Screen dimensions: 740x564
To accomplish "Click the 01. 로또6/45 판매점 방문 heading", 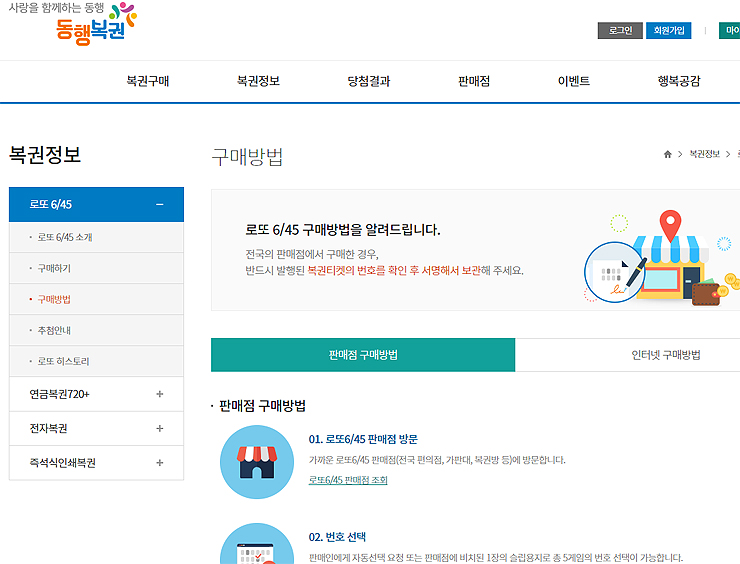I will pos(363,439).
